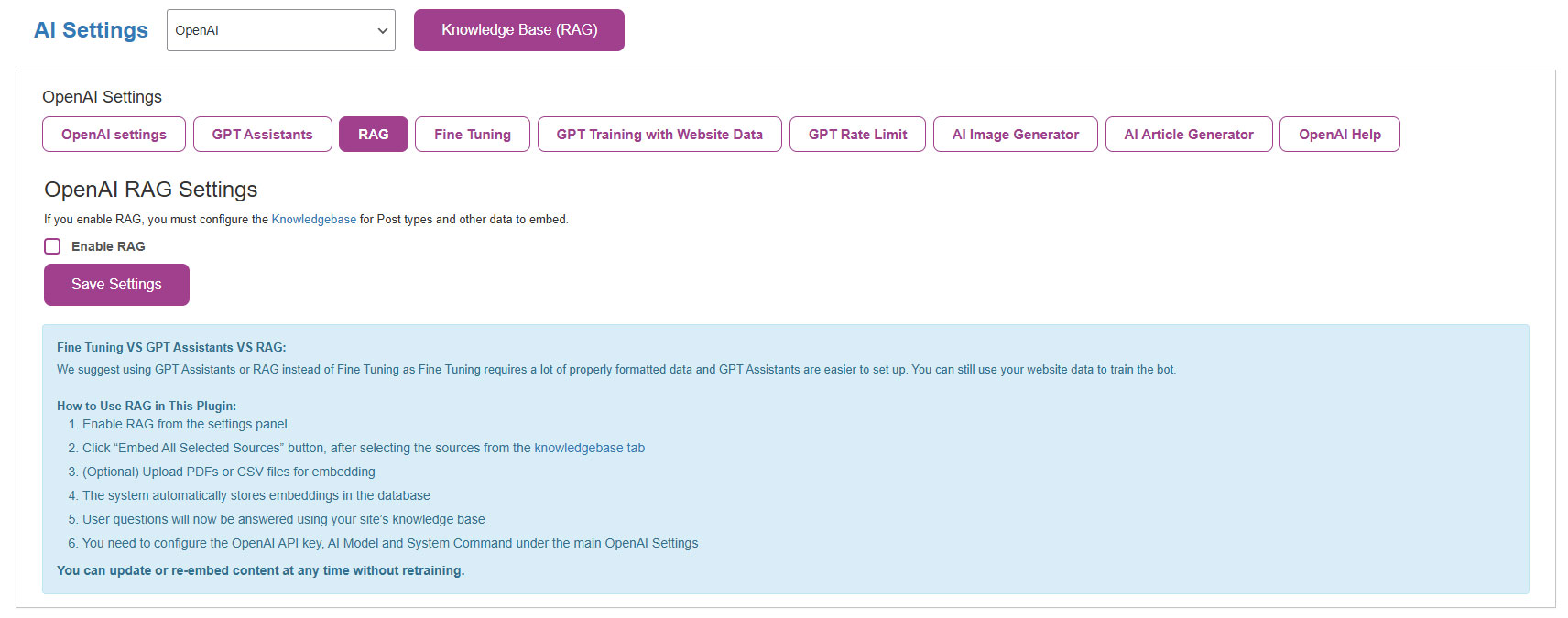Click the Enable RAG label text
The height and width of the screenshot is (618, 1568).
coord(108,246)
